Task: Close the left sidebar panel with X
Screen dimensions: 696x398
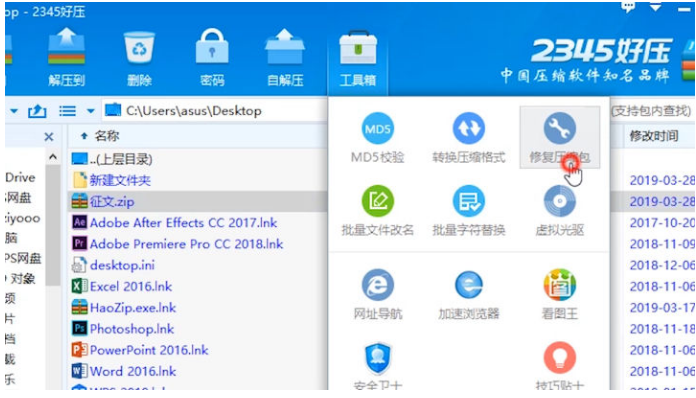Action: (49, 137)
